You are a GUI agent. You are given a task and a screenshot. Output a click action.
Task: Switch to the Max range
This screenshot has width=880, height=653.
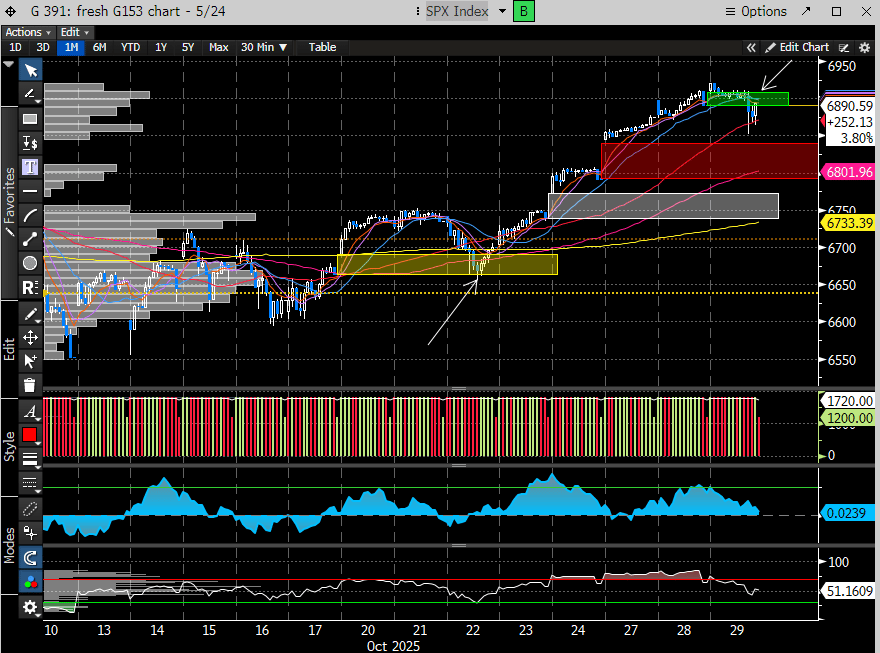[218, 47]
